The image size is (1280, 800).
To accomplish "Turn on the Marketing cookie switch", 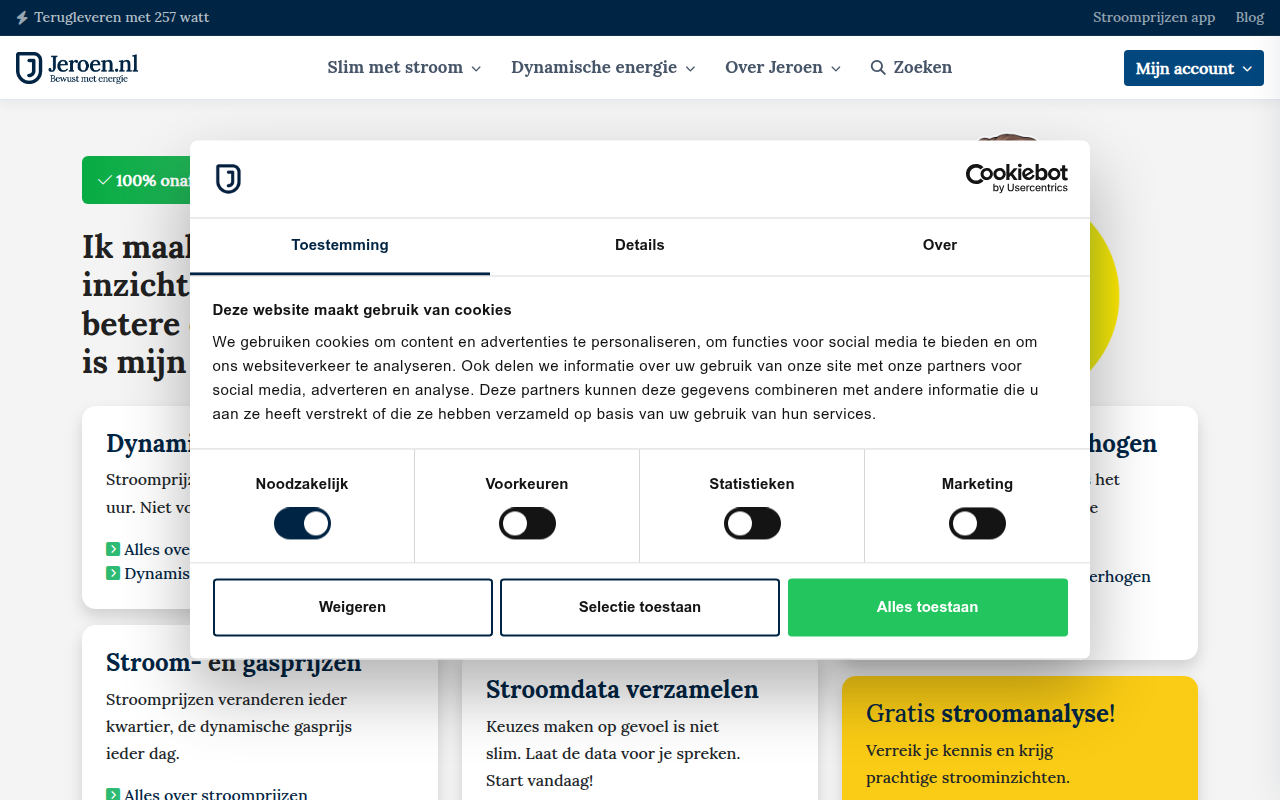I will tap(977, 524).
